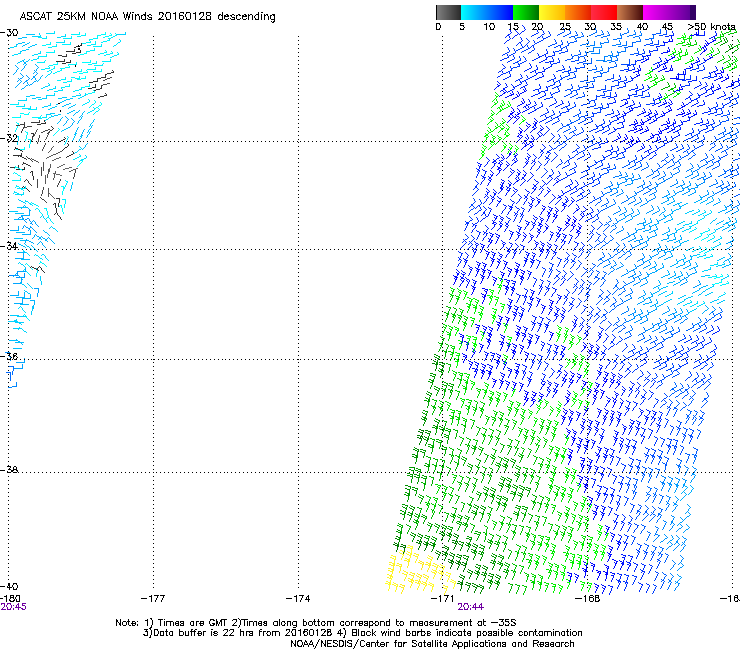Image resolution: width=740 pixels, height=650 pixels.
Task: Click the brown 35-40 knots color band
Action: coord(630,12)
